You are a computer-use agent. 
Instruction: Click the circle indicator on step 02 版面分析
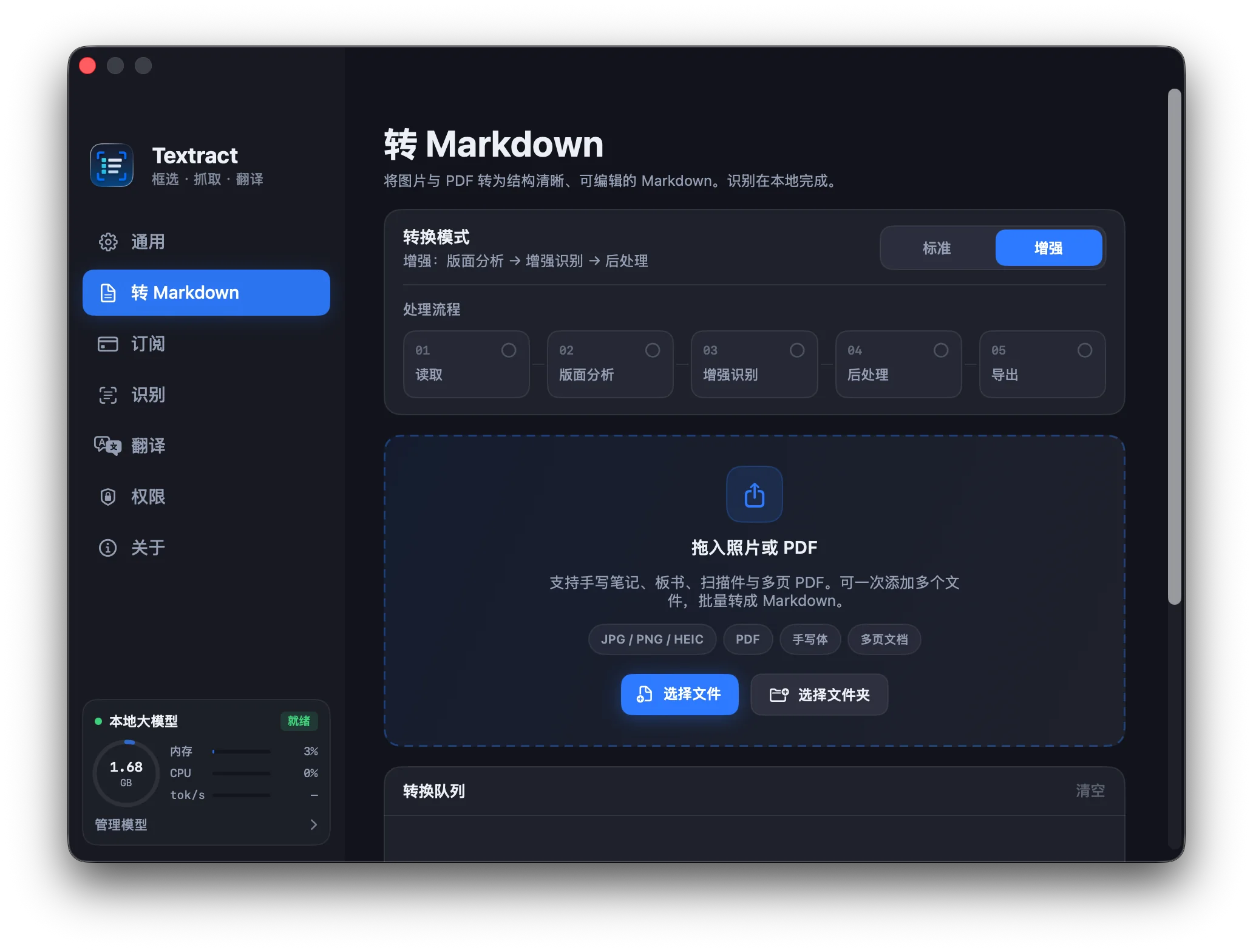coord(653,350)
